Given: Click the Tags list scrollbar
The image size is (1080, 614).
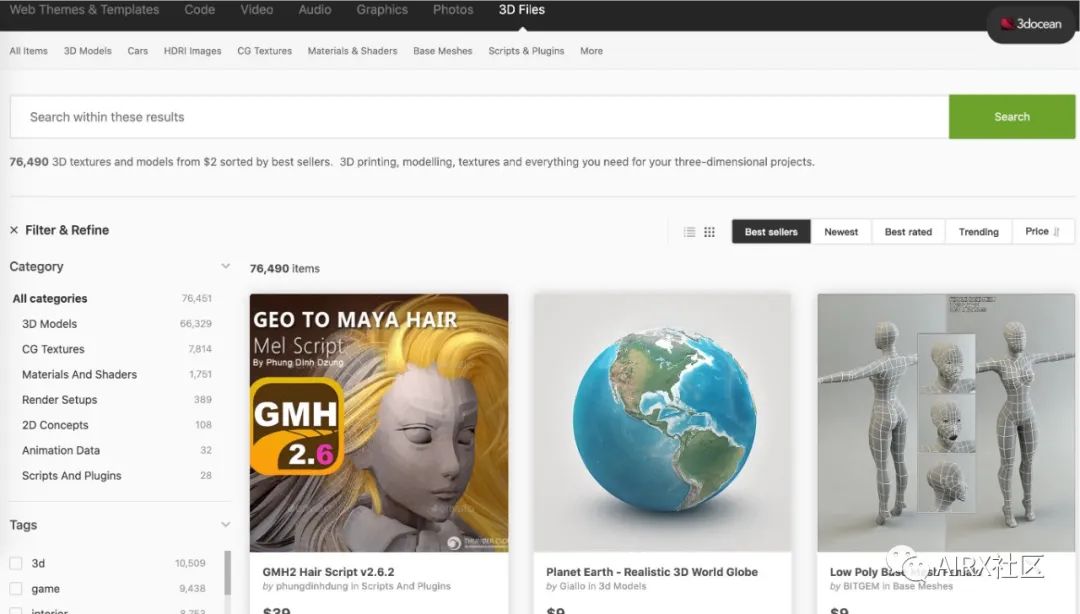Looking at the screenshot, I should 227,573.
